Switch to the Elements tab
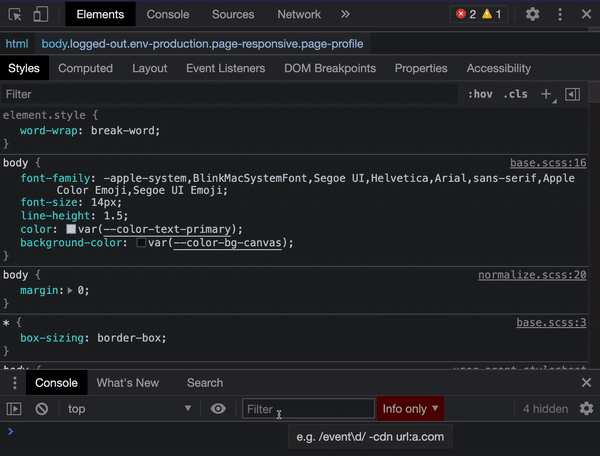Screen dimensions: 600x456 click(100, 15)
